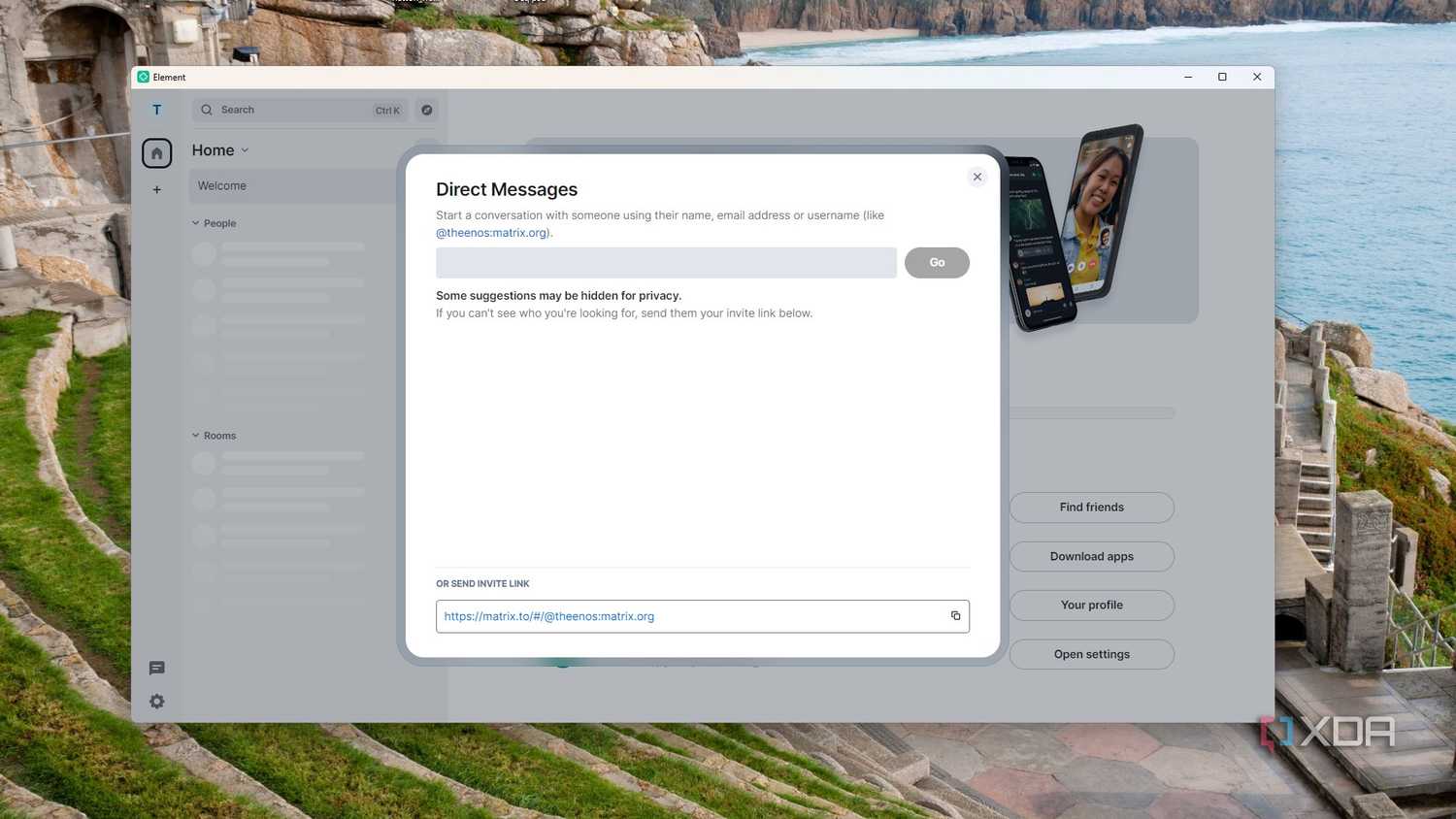This screenshot has width=1456, height=819.
Task: Click the search magnifier icon
Action: 207,110
